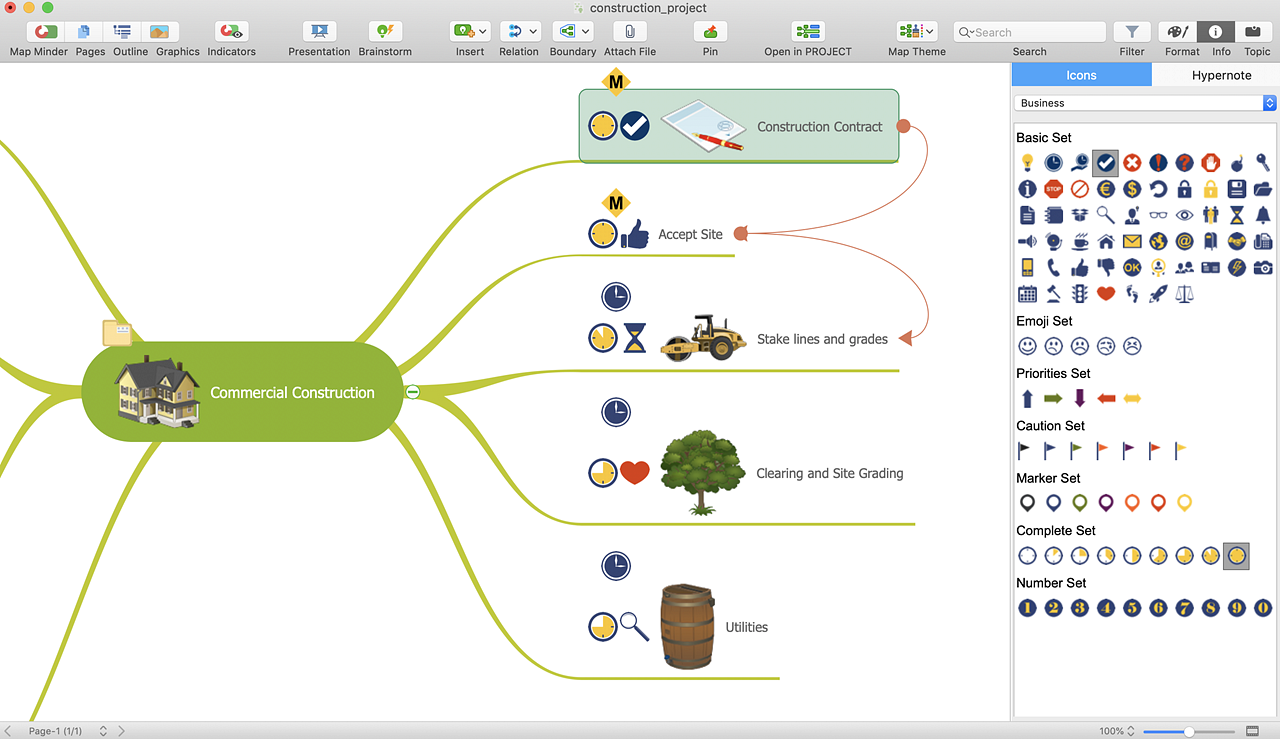The width and height of the screenshot is (1280, 739).
Task: Pick the red X icon in Basic Set
Action: [x=1132, y=162]
